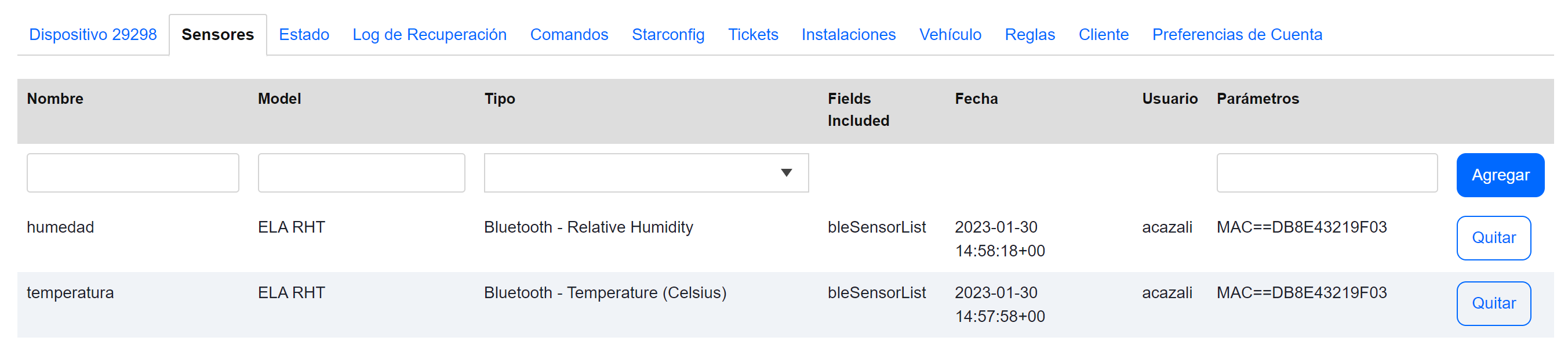Open the Vehículo tab
The height and width of the screenshot is (355, 1568).
pos(949,35)
